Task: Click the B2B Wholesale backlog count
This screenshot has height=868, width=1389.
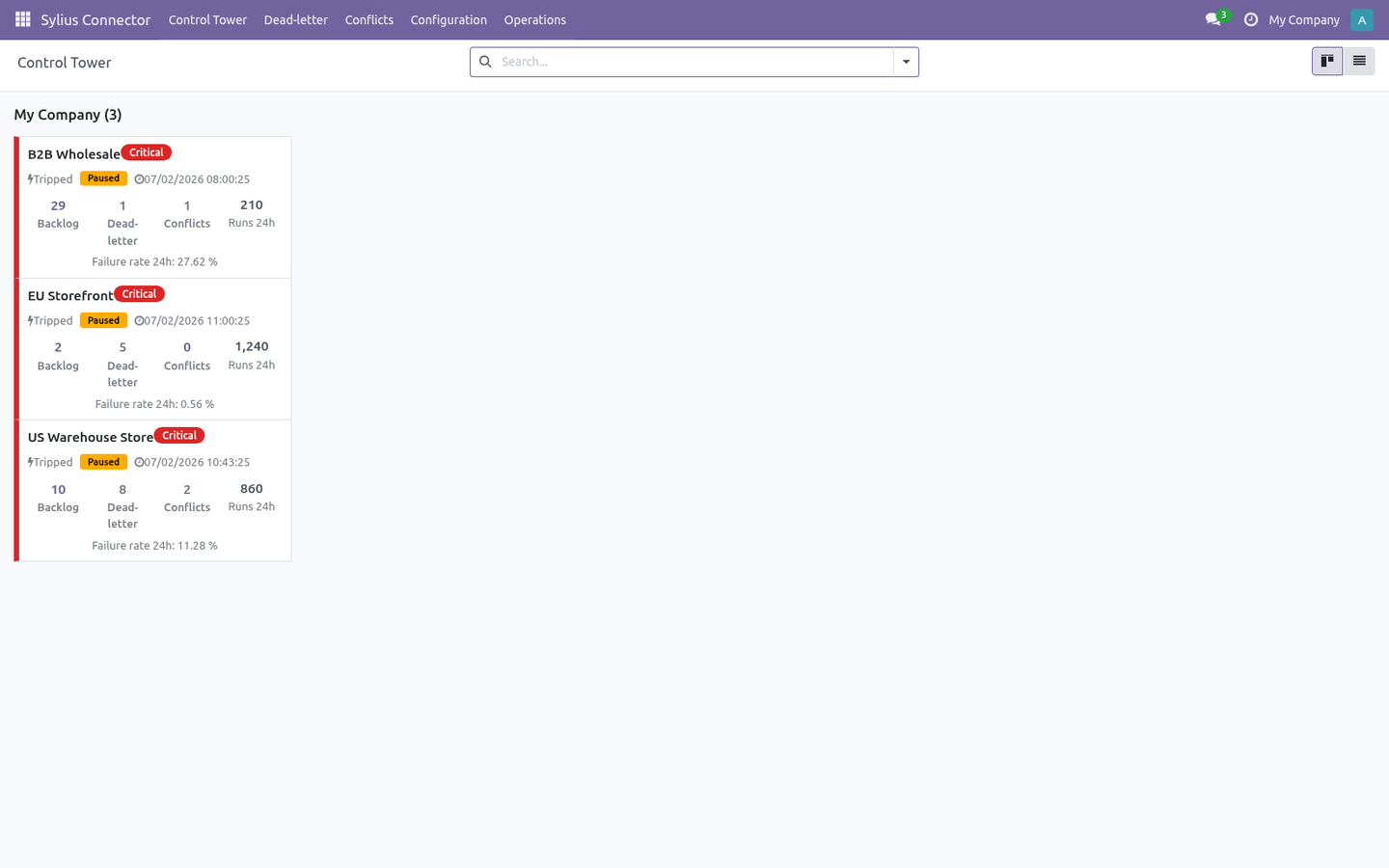Action: click(58, 205)
